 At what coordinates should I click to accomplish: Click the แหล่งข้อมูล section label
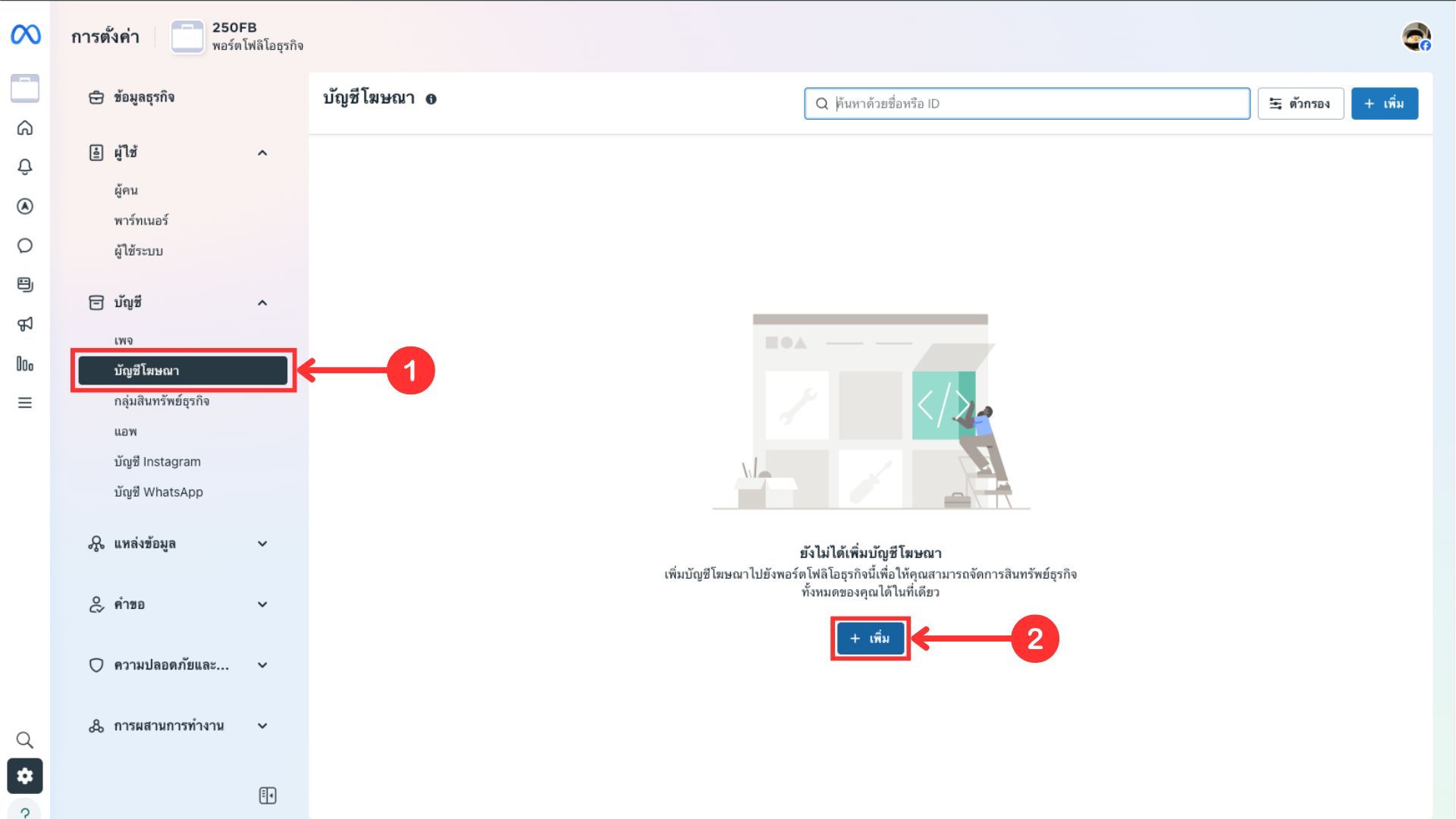pos(145,544)
